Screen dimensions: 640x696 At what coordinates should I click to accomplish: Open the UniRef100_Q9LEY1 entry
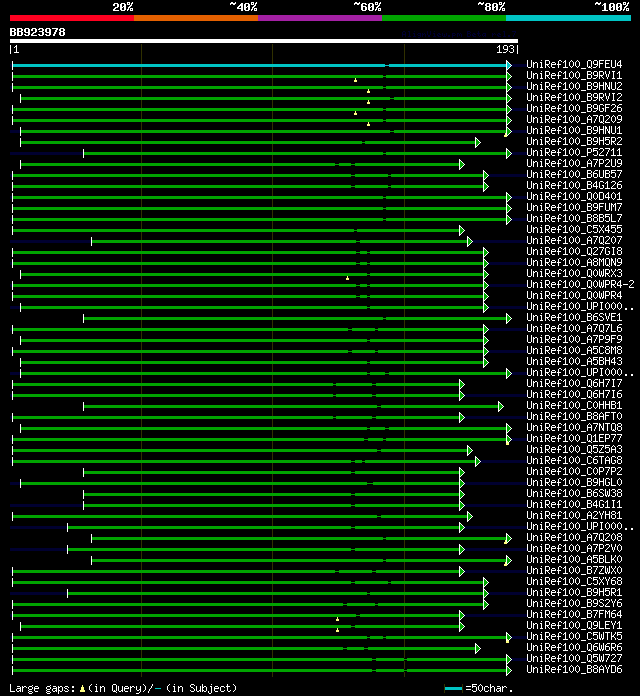click(574, 625)
